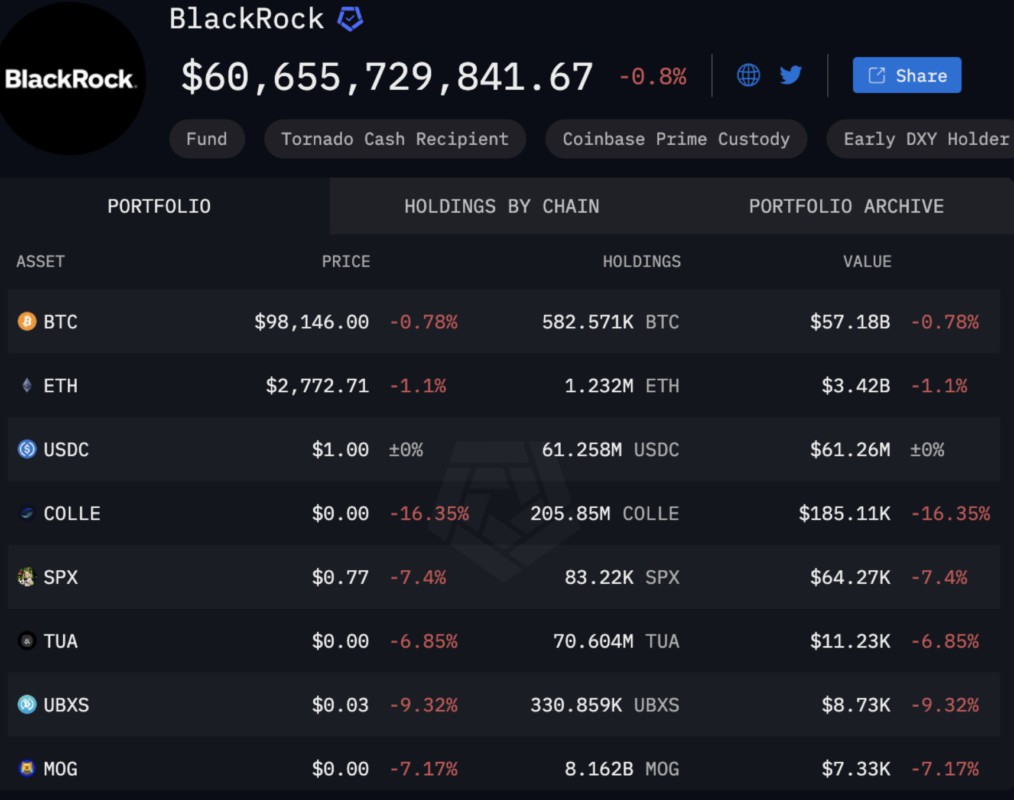Open the SPX asset name
The height and width of the screenshot is (800, 1014).
point(60,577)
